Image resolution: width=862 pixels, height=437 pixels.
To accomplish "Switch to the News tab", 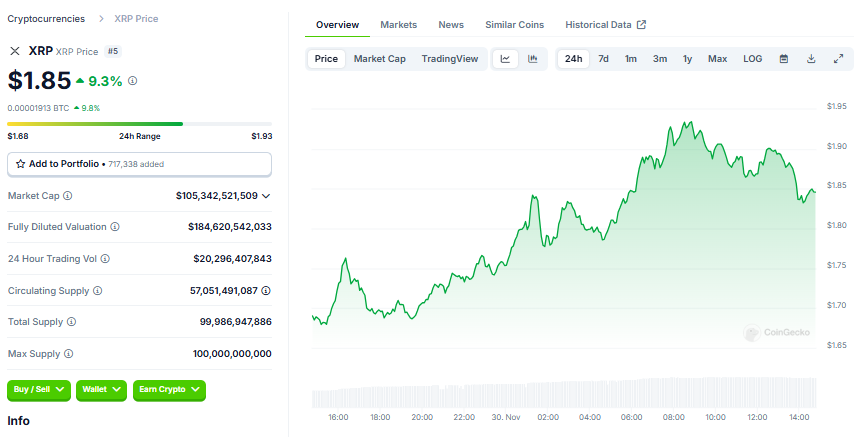I will (451, 25).
